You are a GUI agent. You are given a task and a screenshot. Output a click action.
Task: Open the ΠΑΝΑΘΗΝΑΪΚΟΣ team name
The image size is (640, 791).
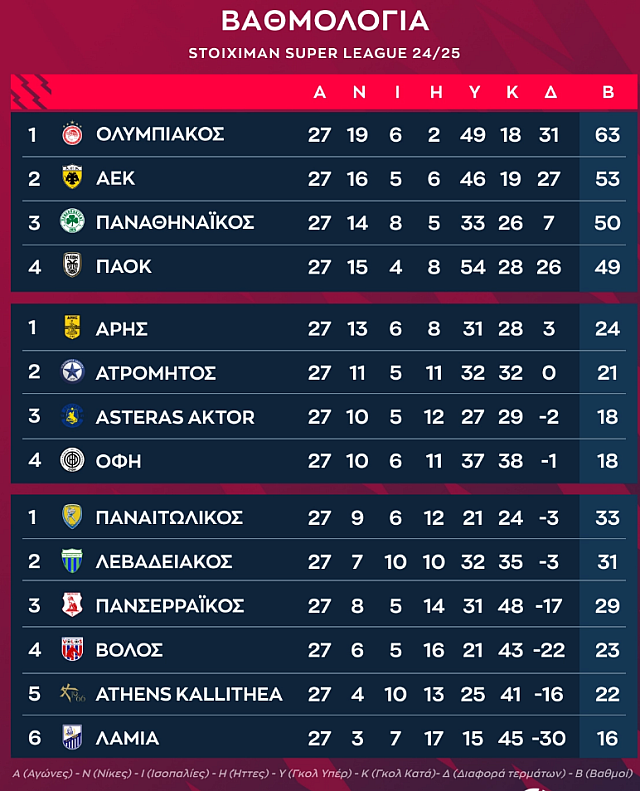click(175, 222)
